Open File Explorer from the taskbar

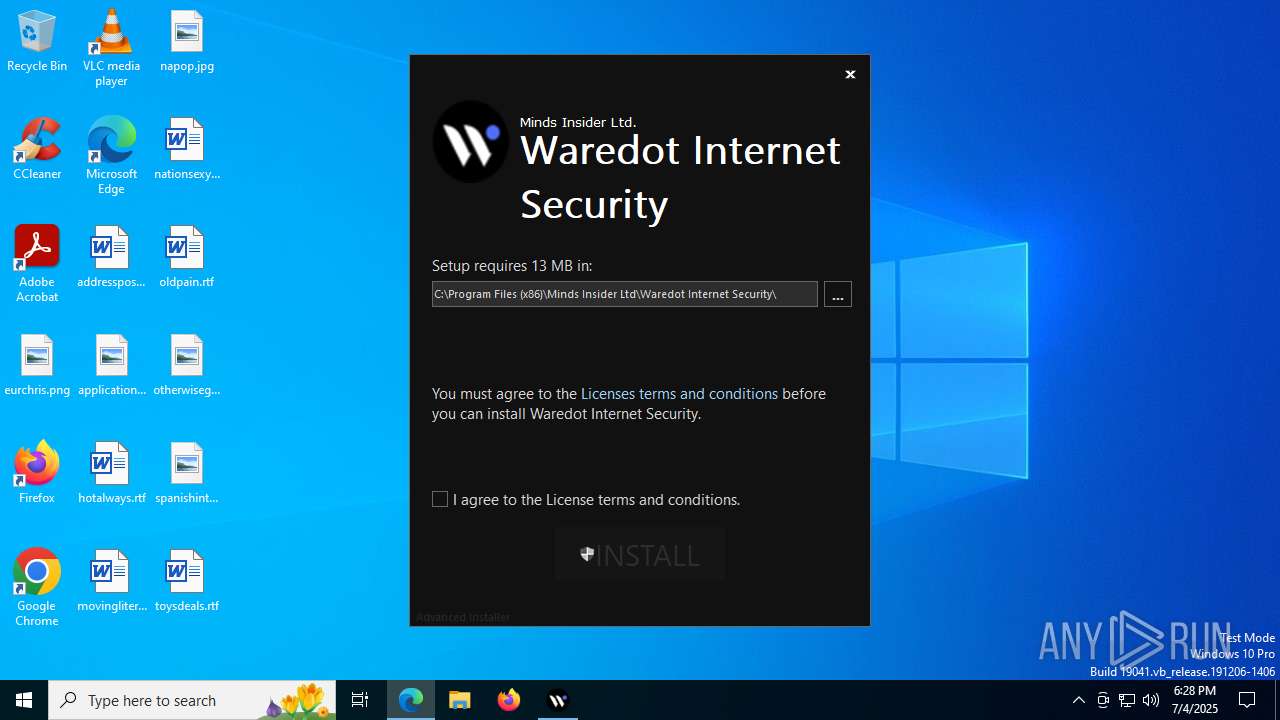[460, 700]
